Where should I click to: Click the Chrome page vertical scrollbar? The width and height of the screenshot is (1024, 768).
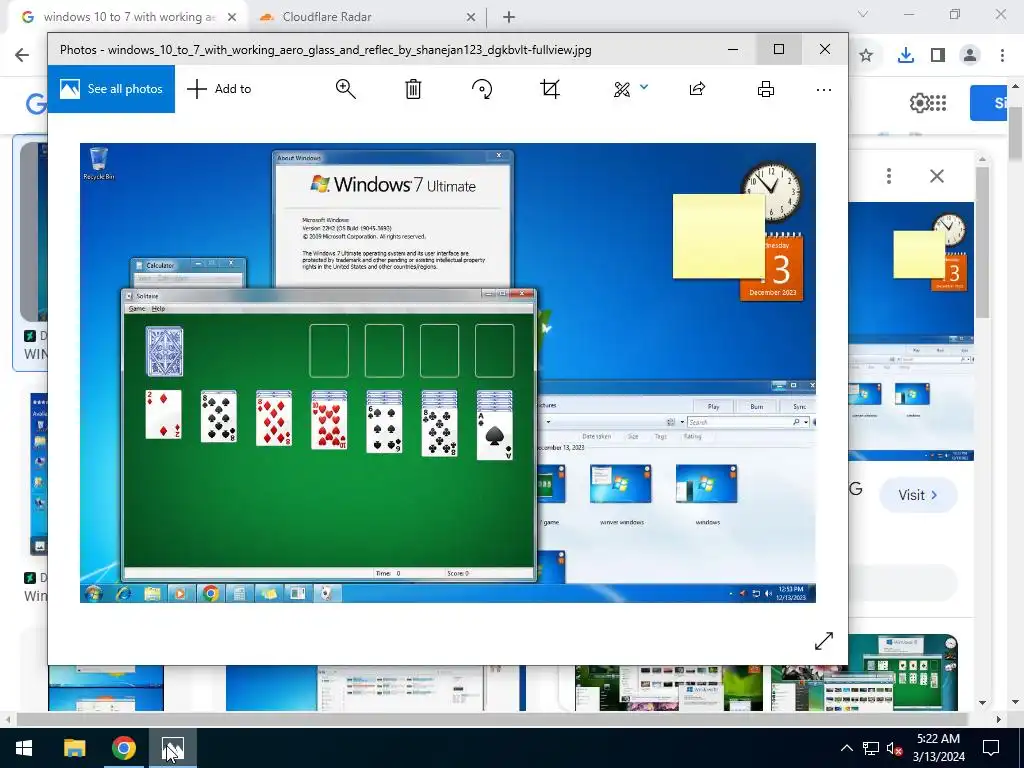1016,133
